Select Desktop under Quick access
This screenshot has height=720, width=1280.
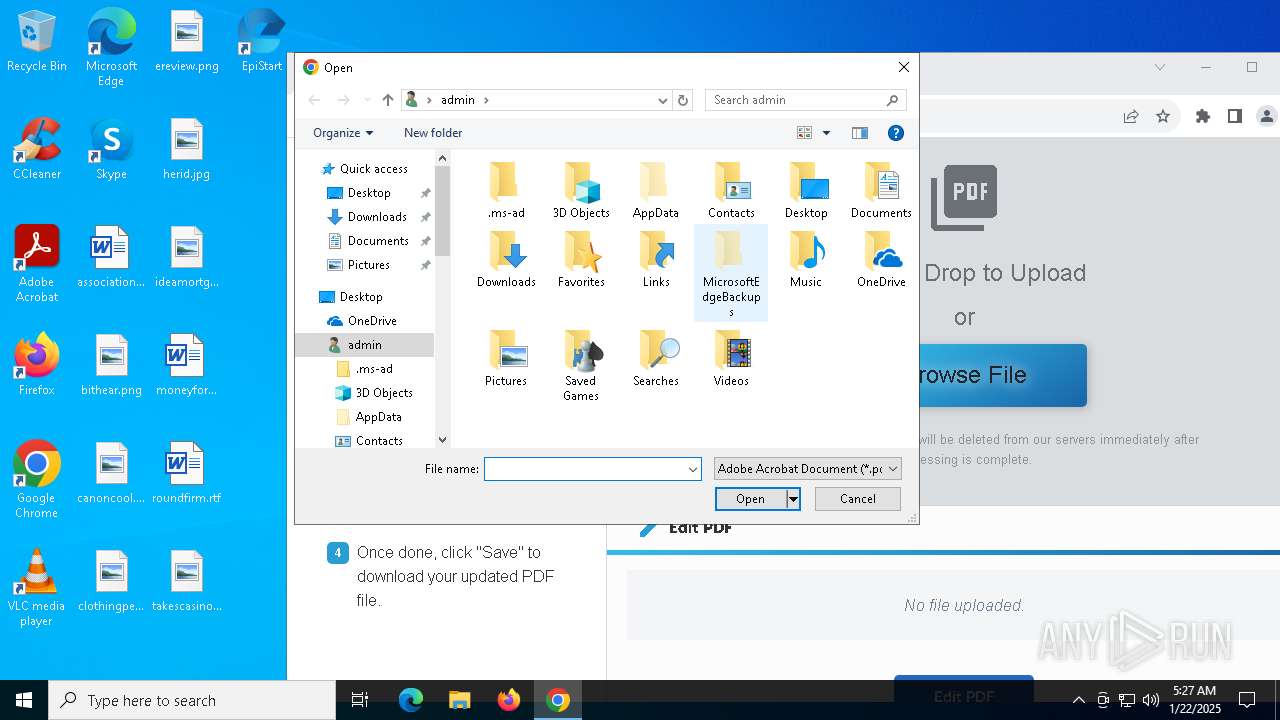pos(368,193)
